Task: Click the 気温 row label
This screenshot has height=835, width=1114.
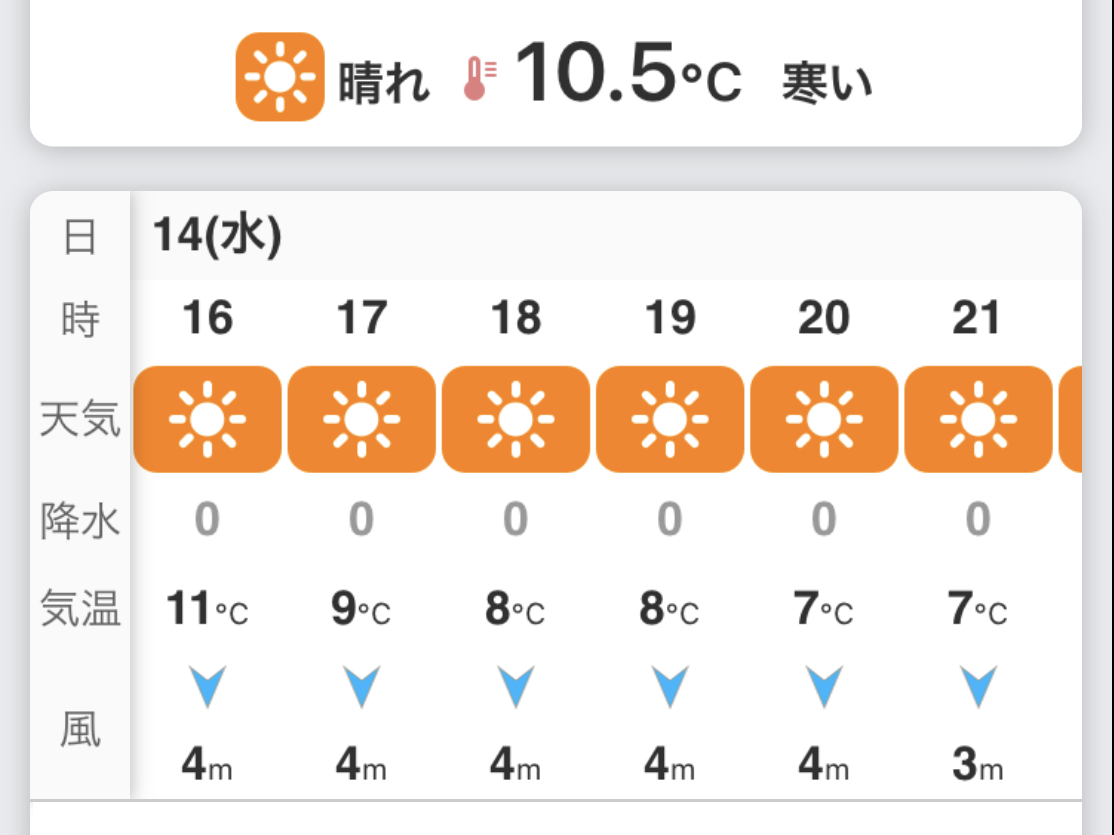Action: coord(80,609)
